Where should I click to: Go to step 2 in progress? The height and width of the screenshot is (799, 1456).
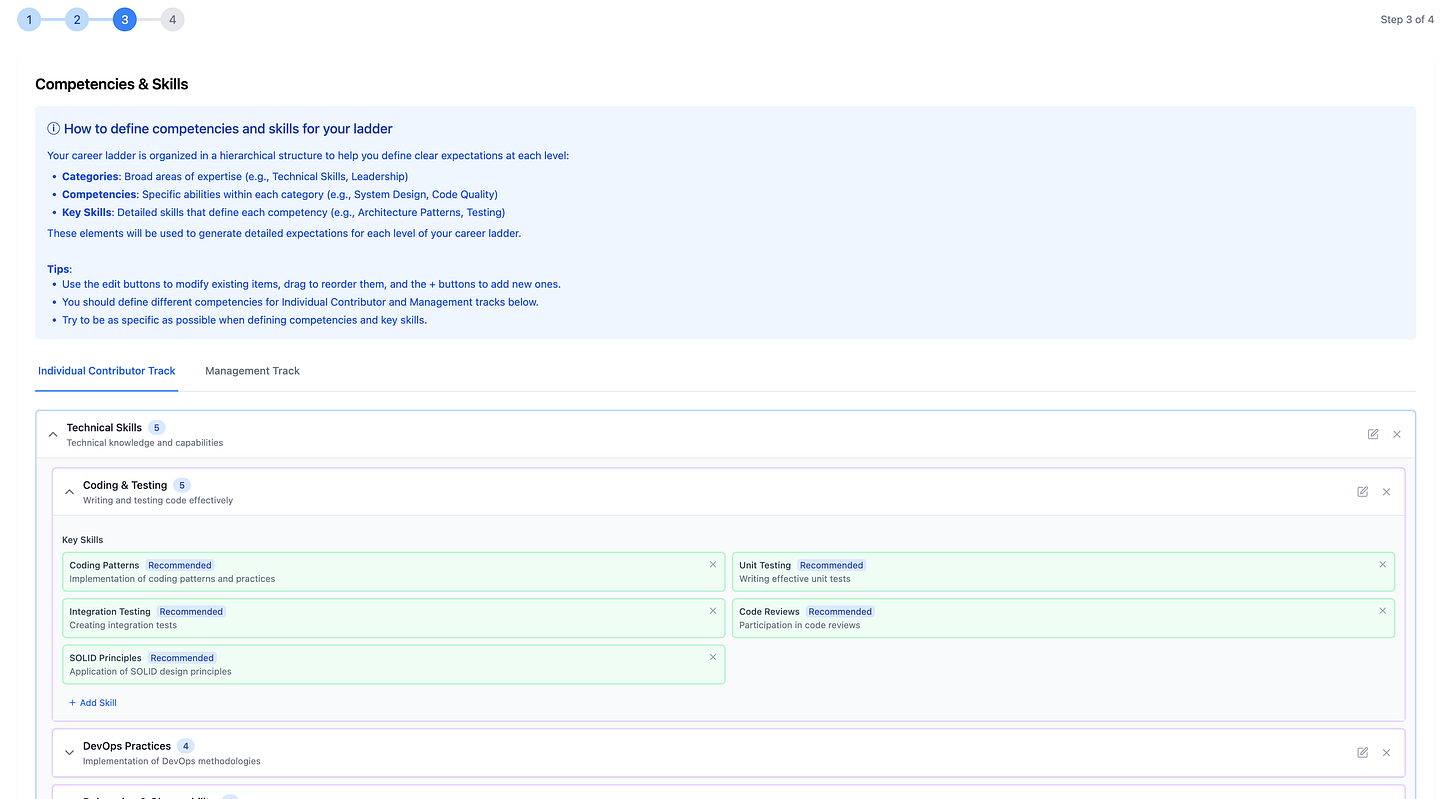coord(77,19)
